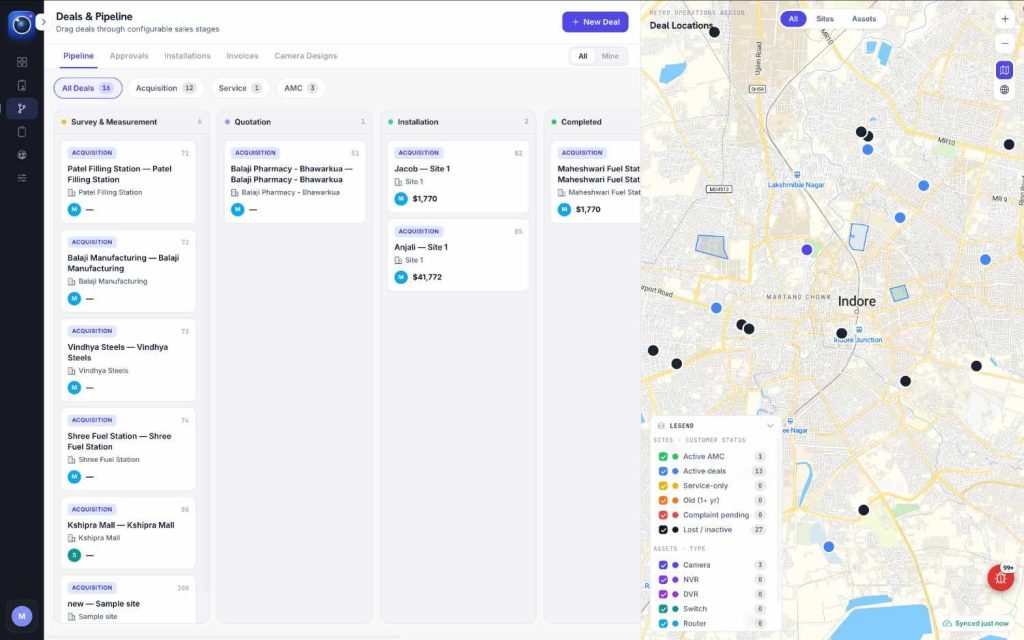The height and width of the screenshot is (640, 1024).
Task: Open the Installations tab
Action: coord(187,56)
